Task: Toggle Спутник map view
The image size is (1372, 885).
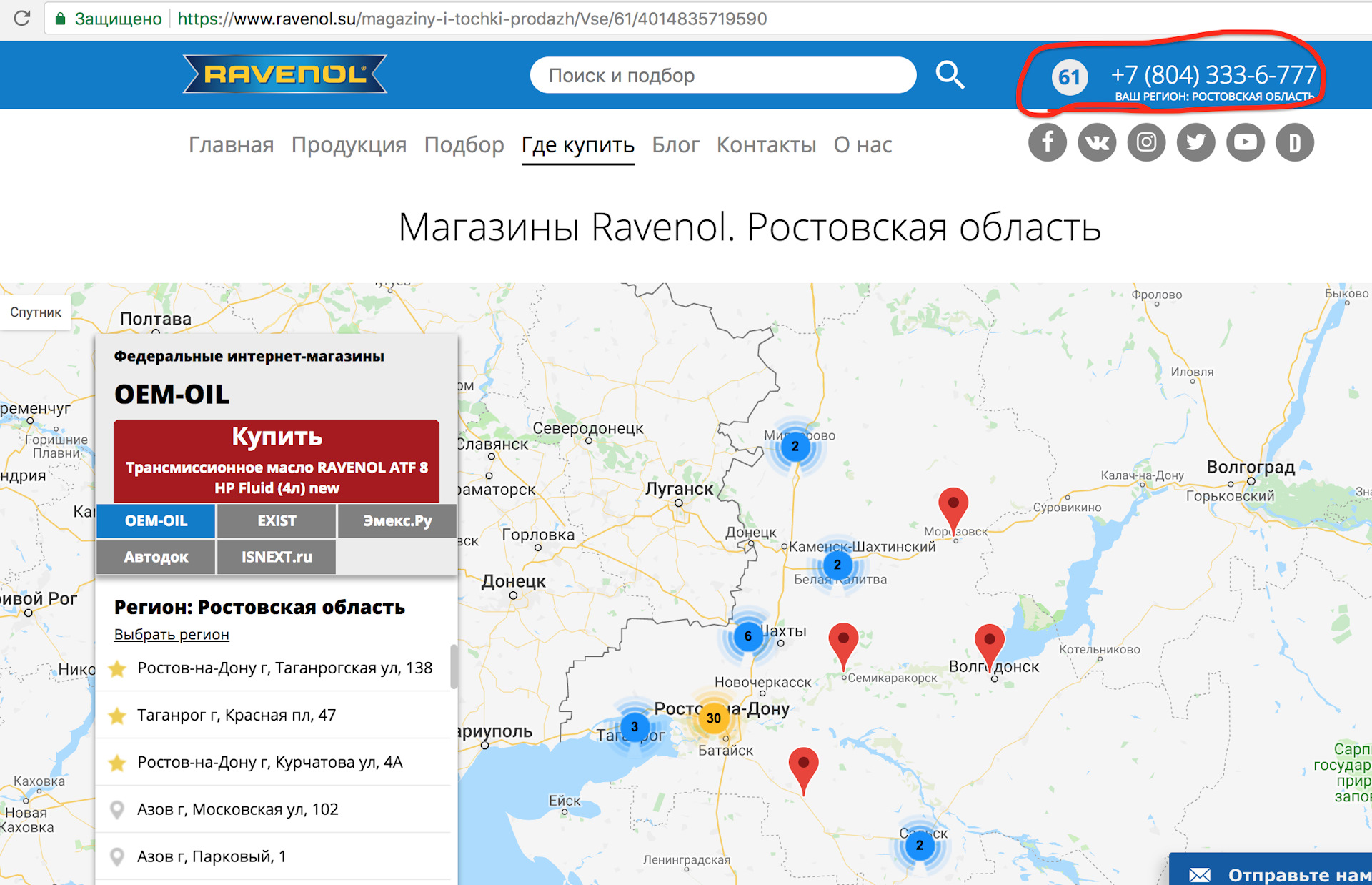Action: tap(36, 312)
